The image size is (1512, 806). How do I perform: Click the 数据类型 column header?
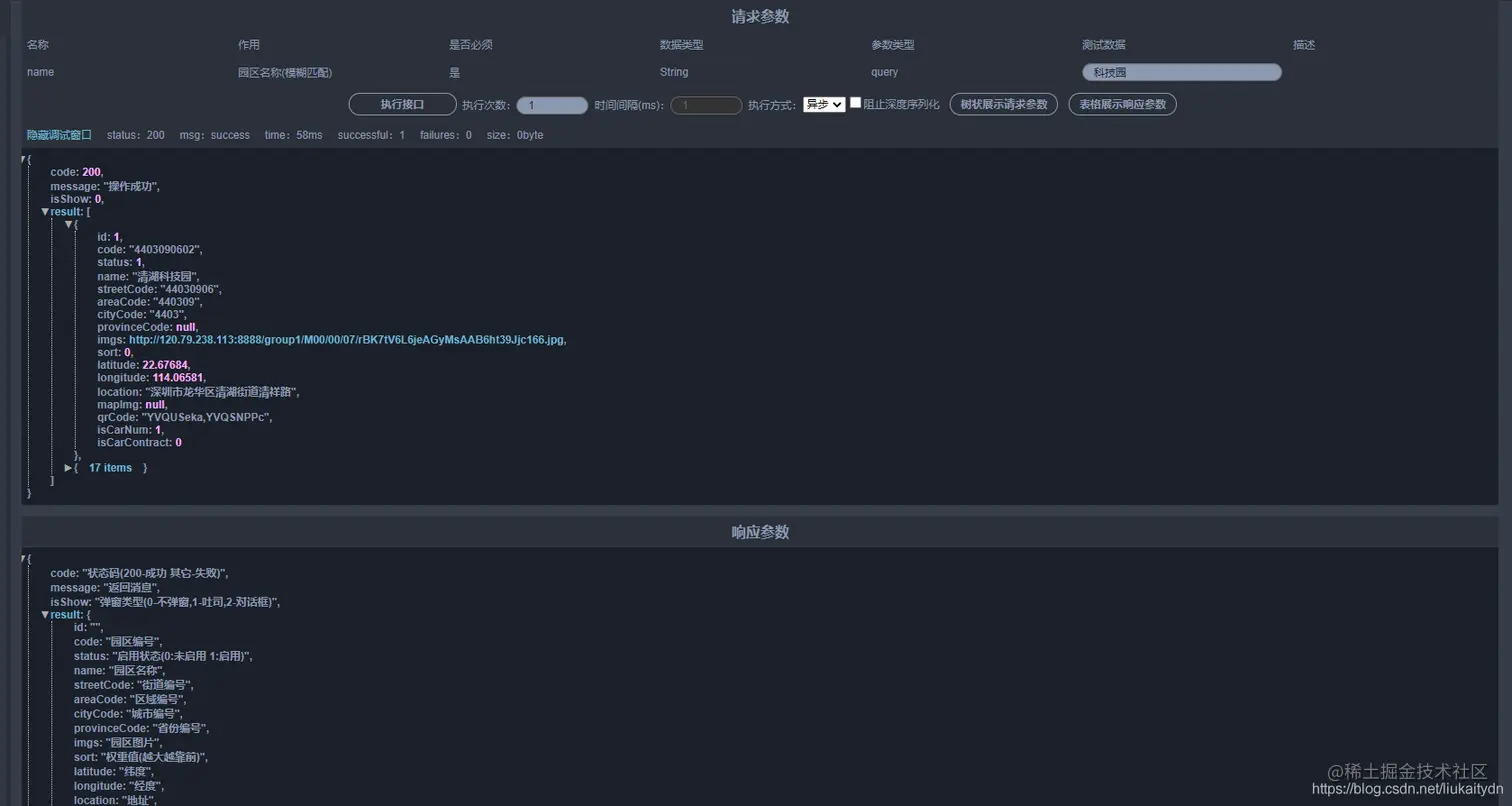(x=682, y=45)
